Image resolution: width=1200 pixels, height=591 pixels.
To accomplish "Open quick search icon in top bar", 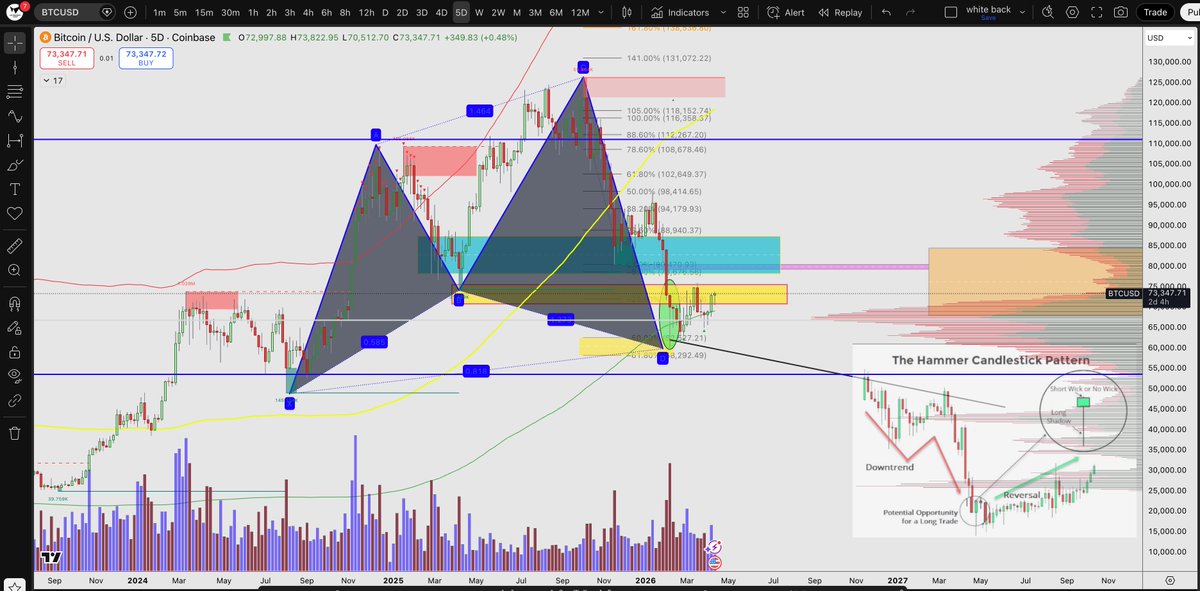I will pyautogui.click(x=1046, y=12).
